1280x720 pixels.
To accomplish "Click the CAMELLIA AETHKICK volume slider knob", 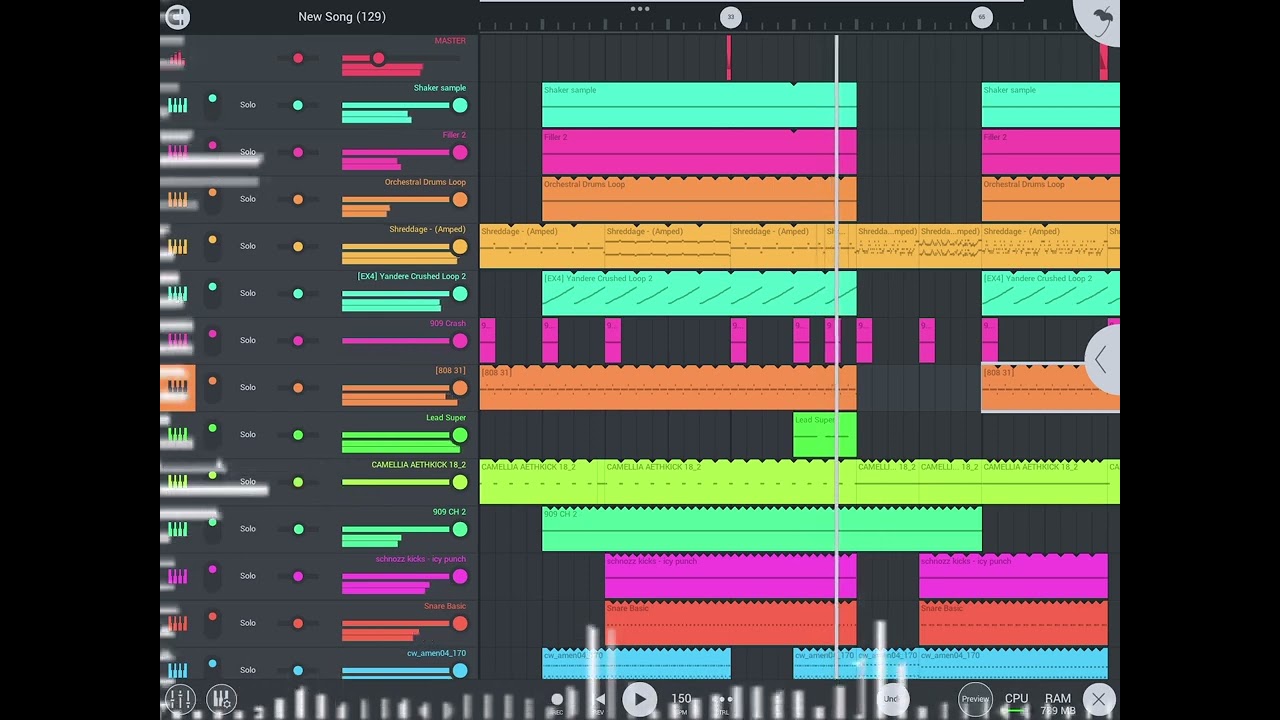I will pos(459,482).
